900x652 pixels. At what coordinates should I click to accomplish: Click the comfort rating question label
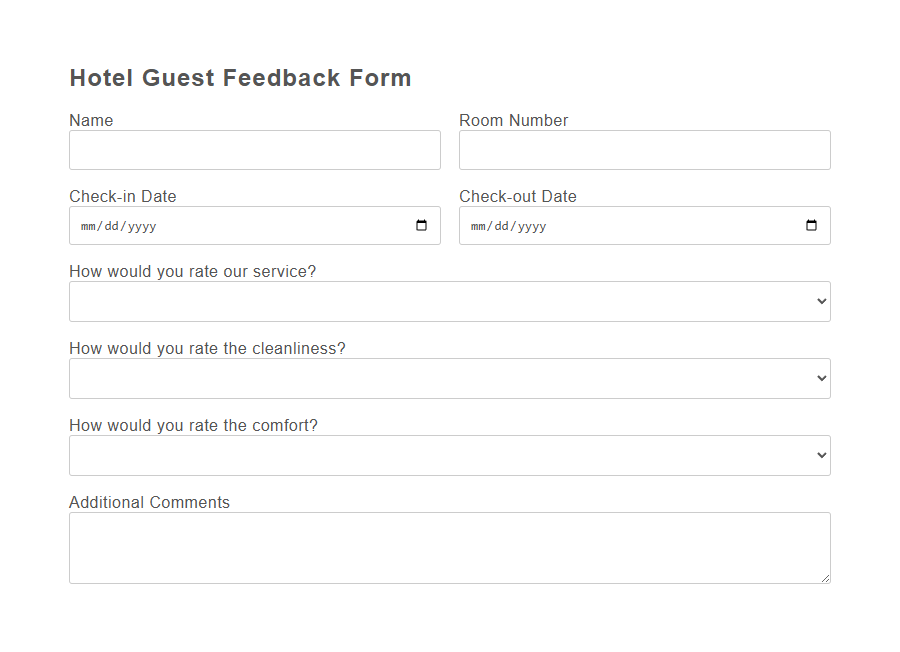[193, 425]
